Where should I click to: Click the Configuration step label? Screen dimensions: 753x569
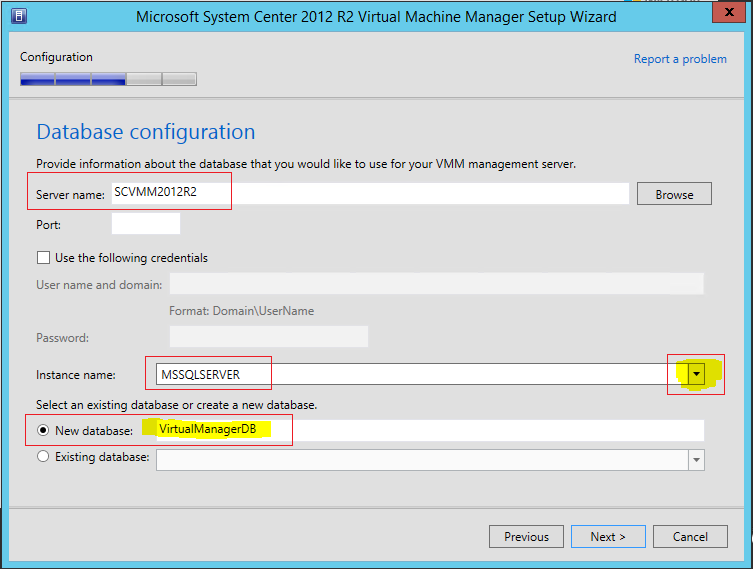56,57
